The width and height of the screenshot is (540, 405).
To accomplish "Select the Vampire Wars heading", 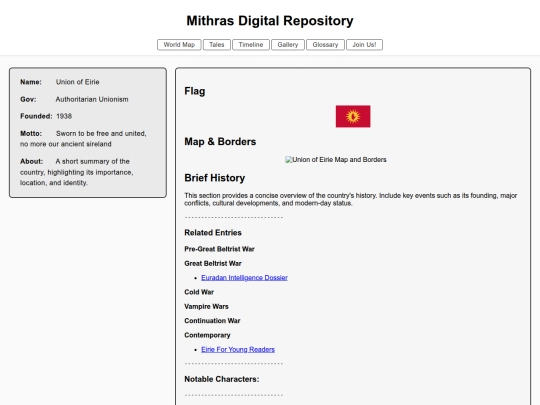I will click(x=206, y=307).
